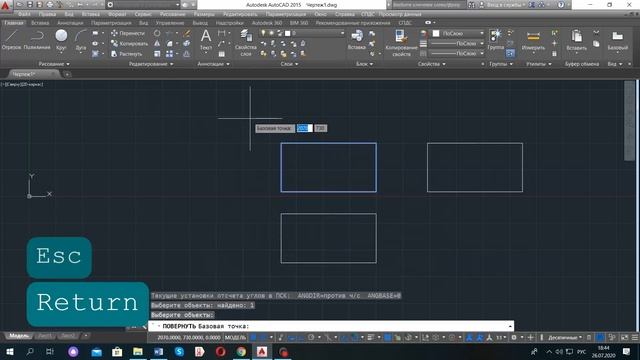Screen dimensions: 640x360
Task: Click the Mirror icon in Editing panel
Action: (x=157, y=43)
